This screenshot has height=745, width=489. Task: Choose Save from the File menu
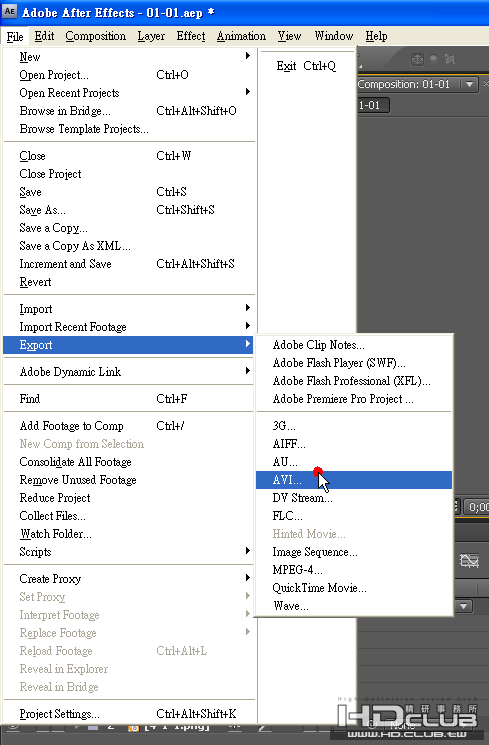coord(129,192)
